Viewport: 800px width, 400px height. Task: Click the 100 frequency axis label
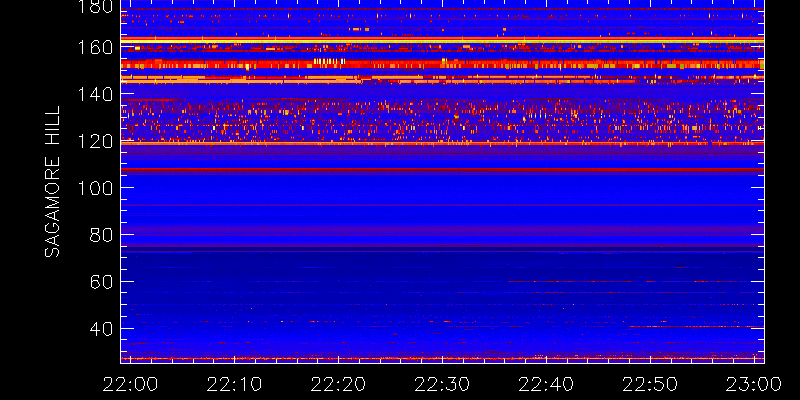[96, 188]
